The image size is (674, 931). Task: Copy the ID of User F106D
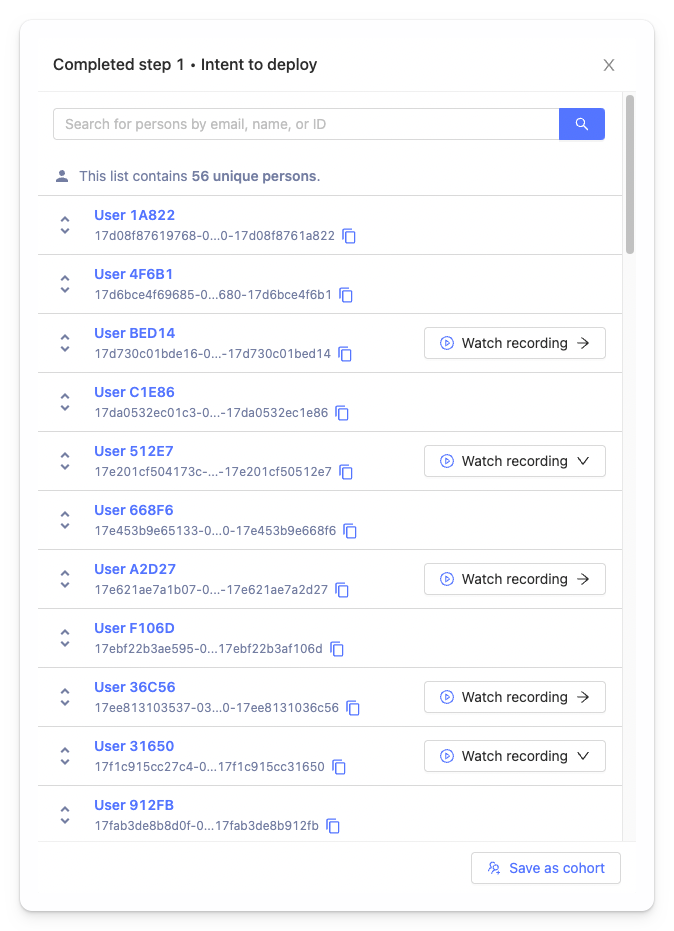pos(337,649)
